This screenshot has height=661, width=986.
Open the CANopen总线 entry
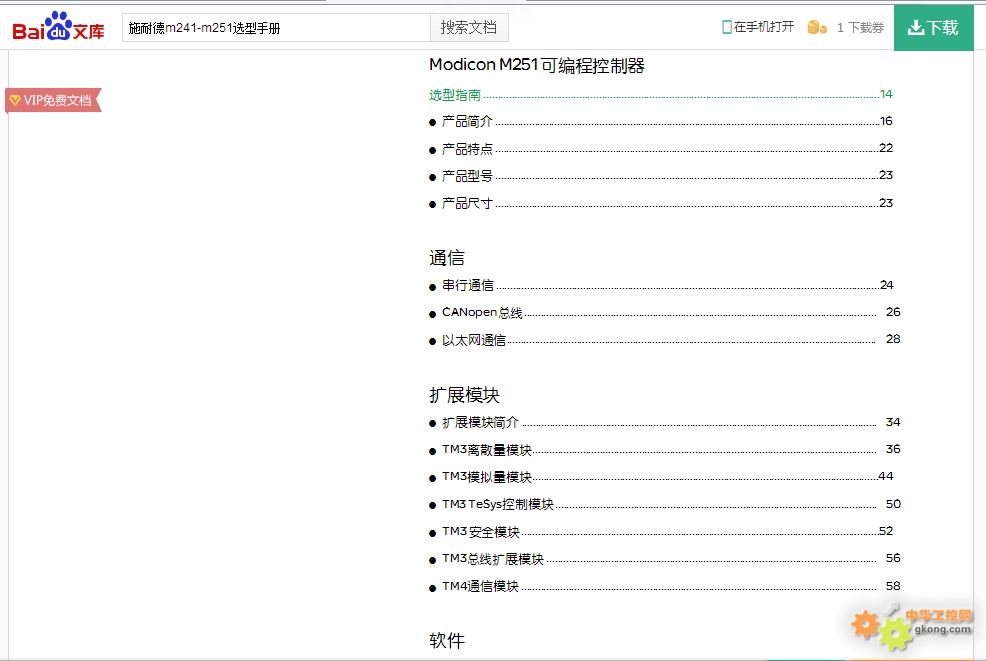482,313
